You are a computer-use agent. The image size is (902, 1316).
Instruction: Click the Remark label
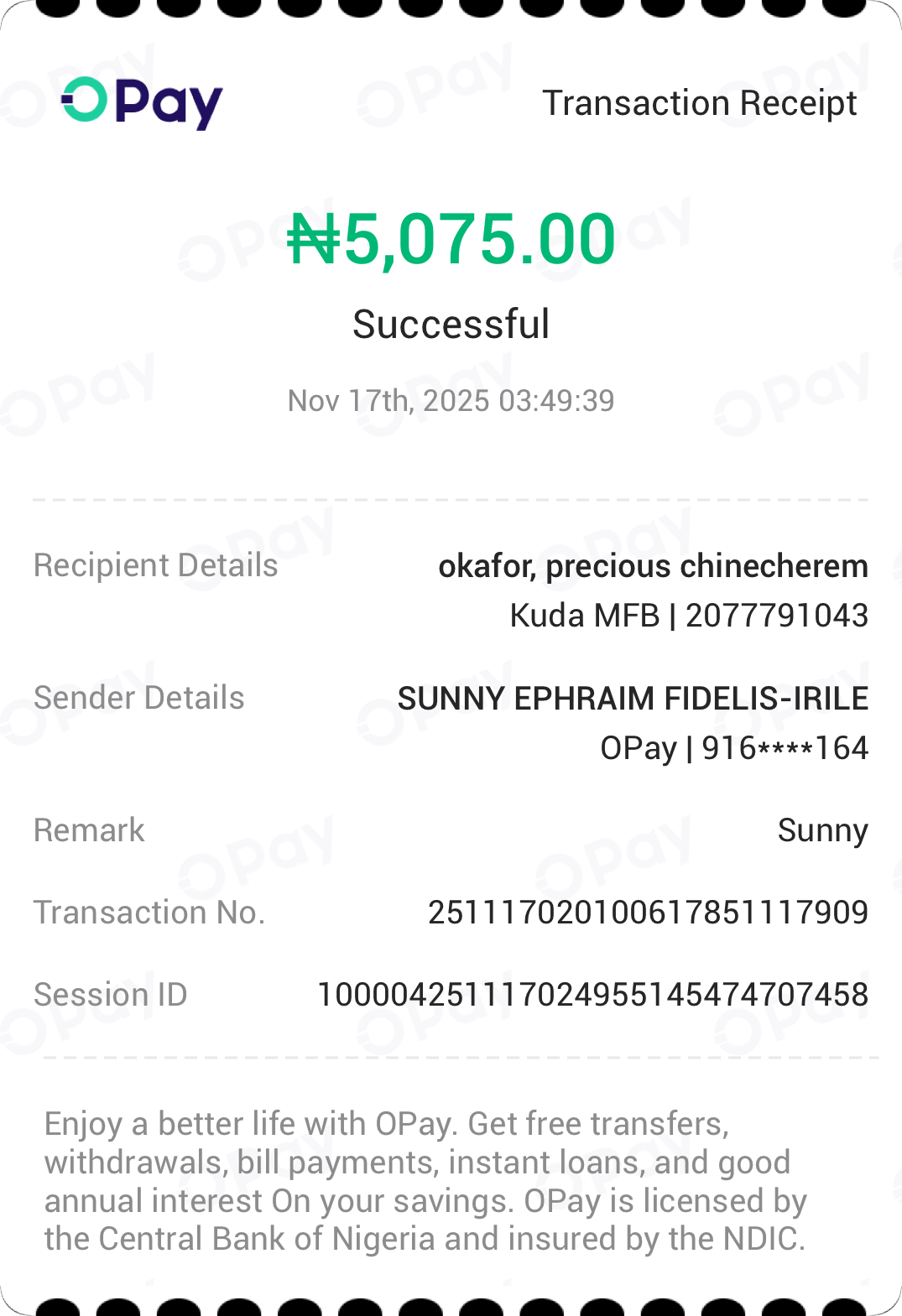coord(89,830)
